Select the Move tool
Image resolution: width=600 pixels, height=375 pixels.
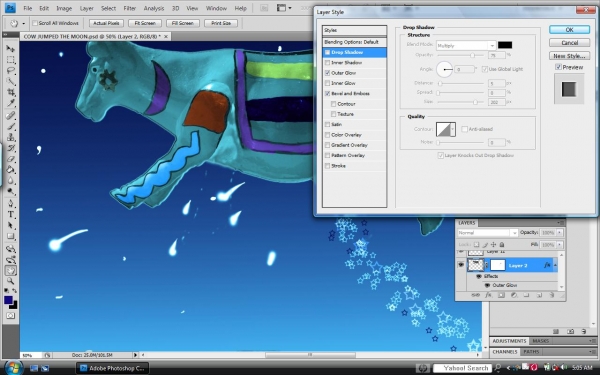[10, 49]
